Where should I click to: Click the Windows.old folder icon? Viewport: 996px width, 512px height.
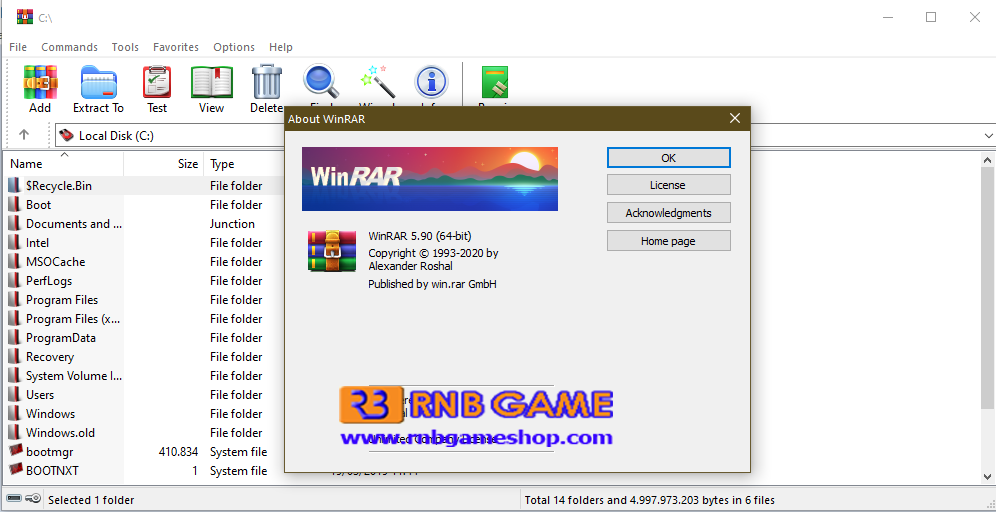tap(15, 433)
